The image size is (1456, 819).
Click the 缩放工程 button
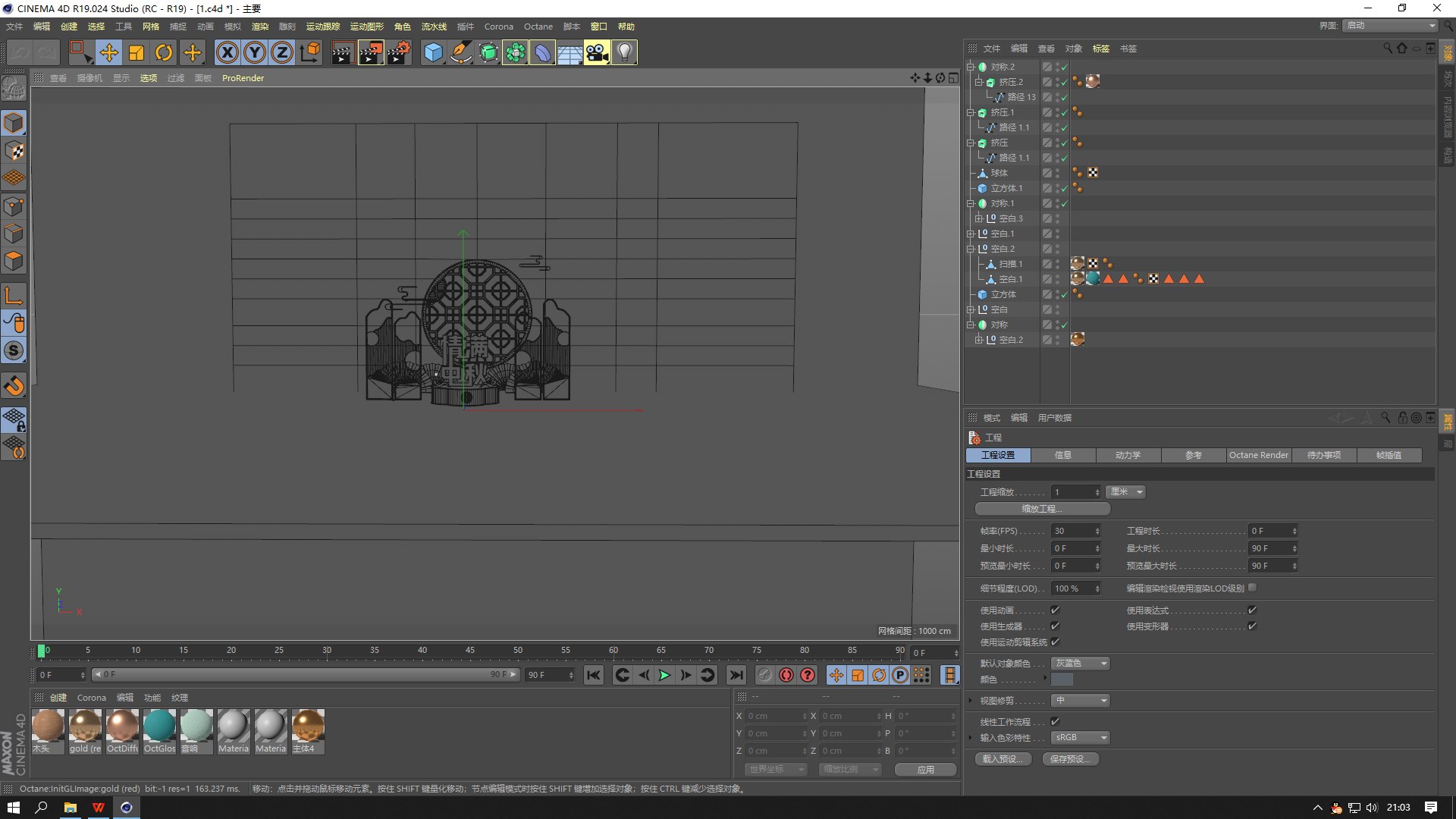(x=1043, y=509)
